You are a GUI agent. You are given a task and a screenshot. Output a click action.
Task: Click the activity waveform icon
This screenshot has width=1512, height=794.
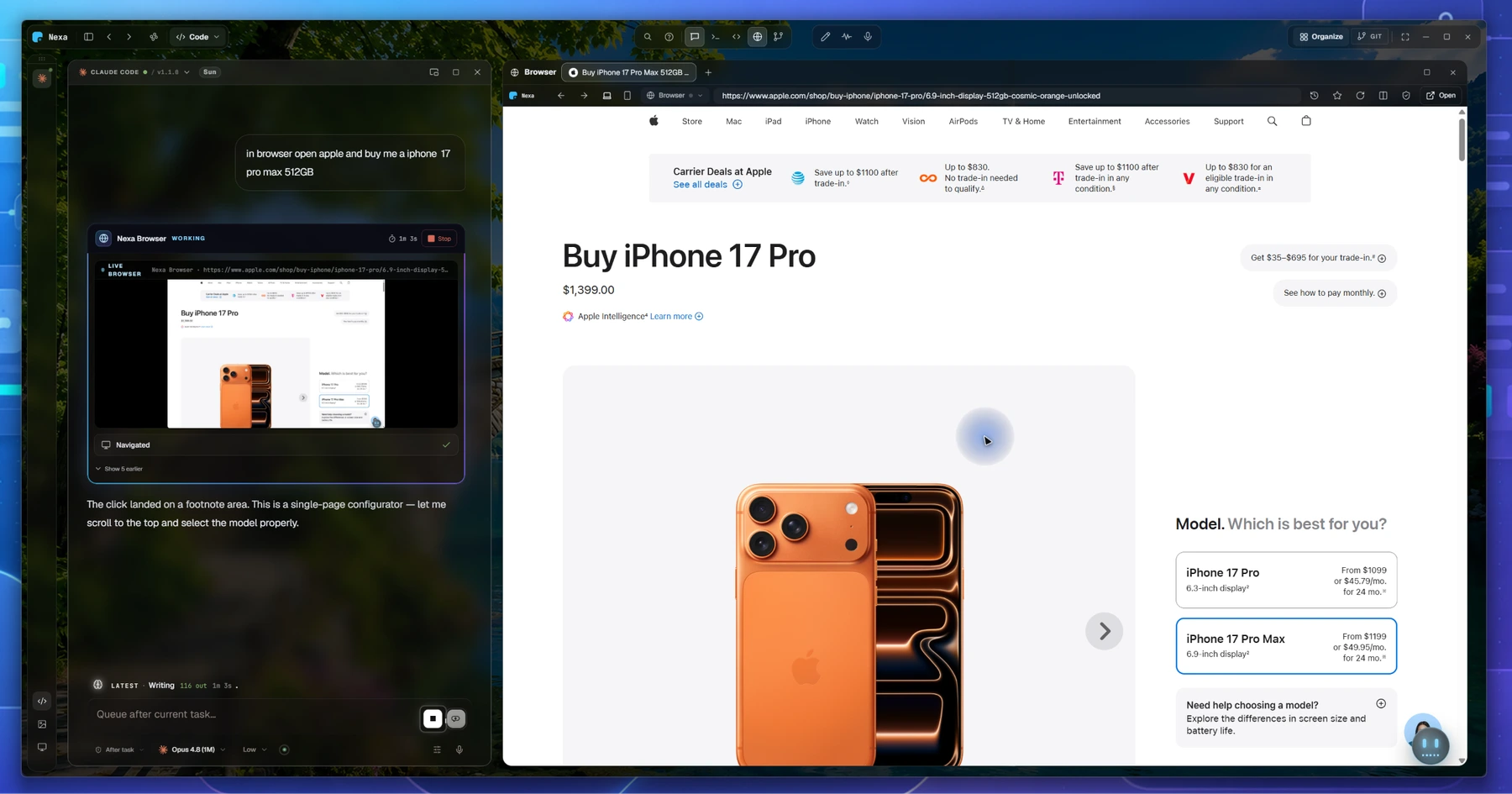tap(847, 37)
